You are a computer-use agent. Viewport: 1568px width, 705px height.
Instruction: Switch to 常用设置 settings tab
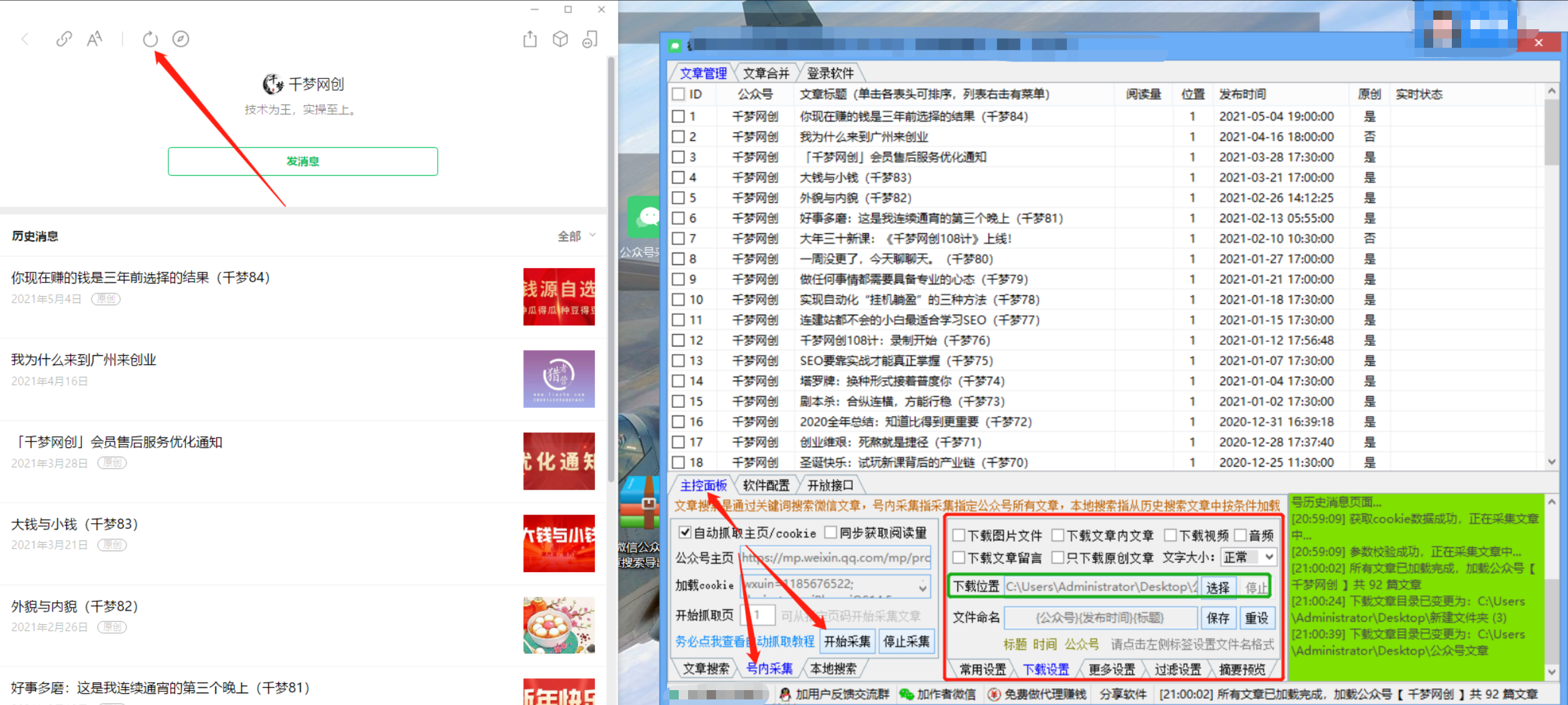[x=982, y=669]
